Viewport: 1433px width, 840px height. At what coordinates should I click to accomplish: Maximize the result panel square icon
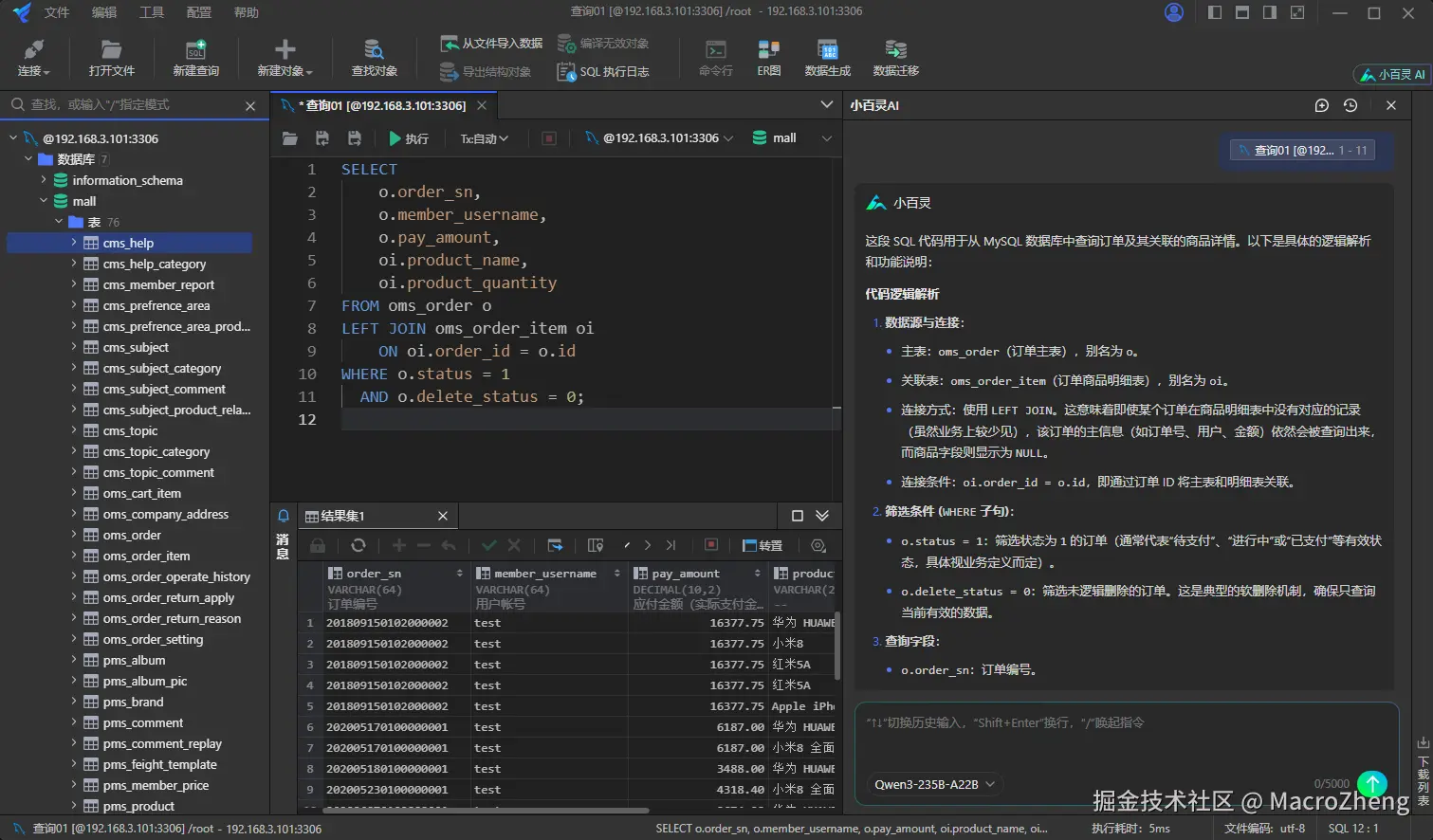coord(798,516)
